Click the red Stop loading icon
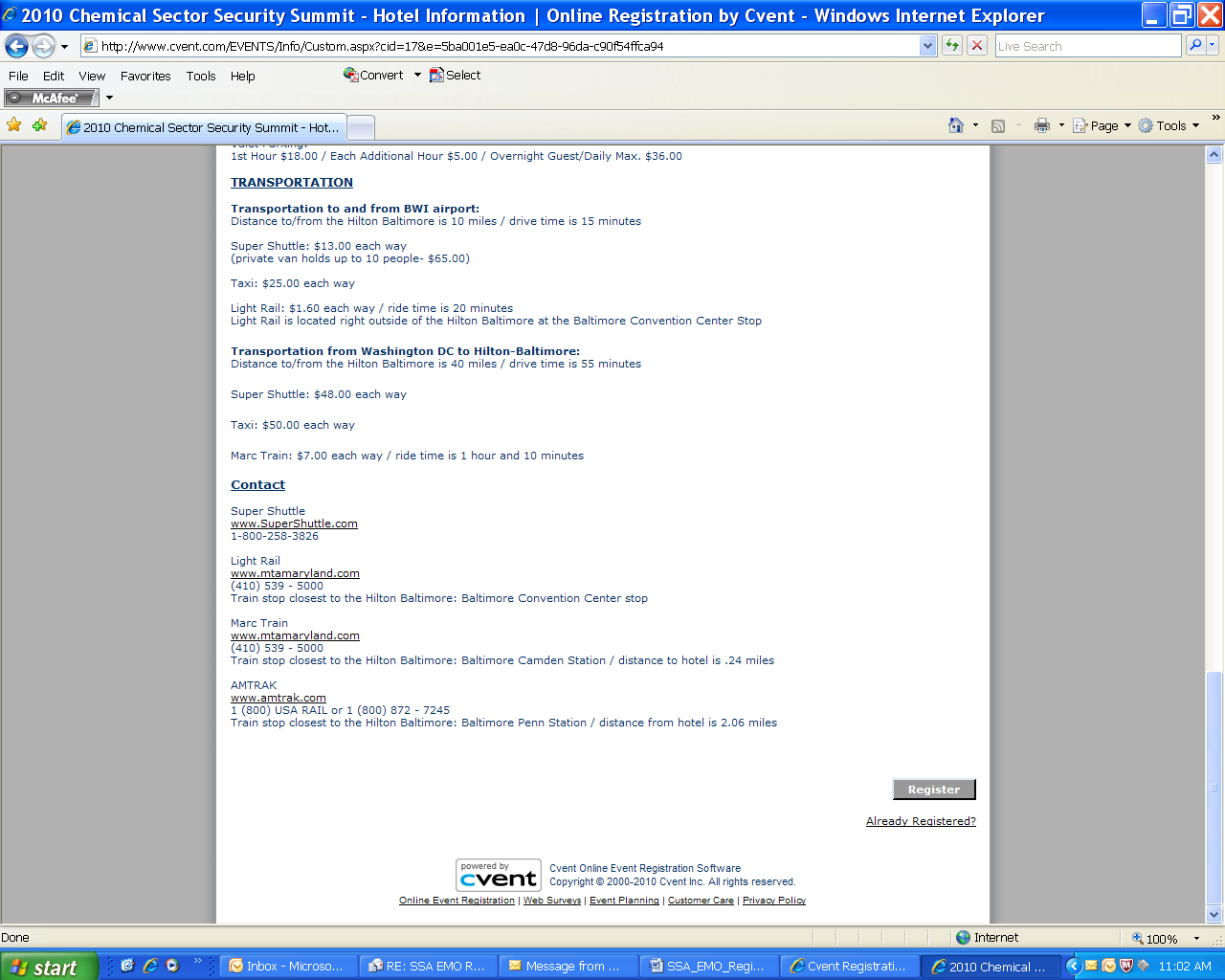 977,46
